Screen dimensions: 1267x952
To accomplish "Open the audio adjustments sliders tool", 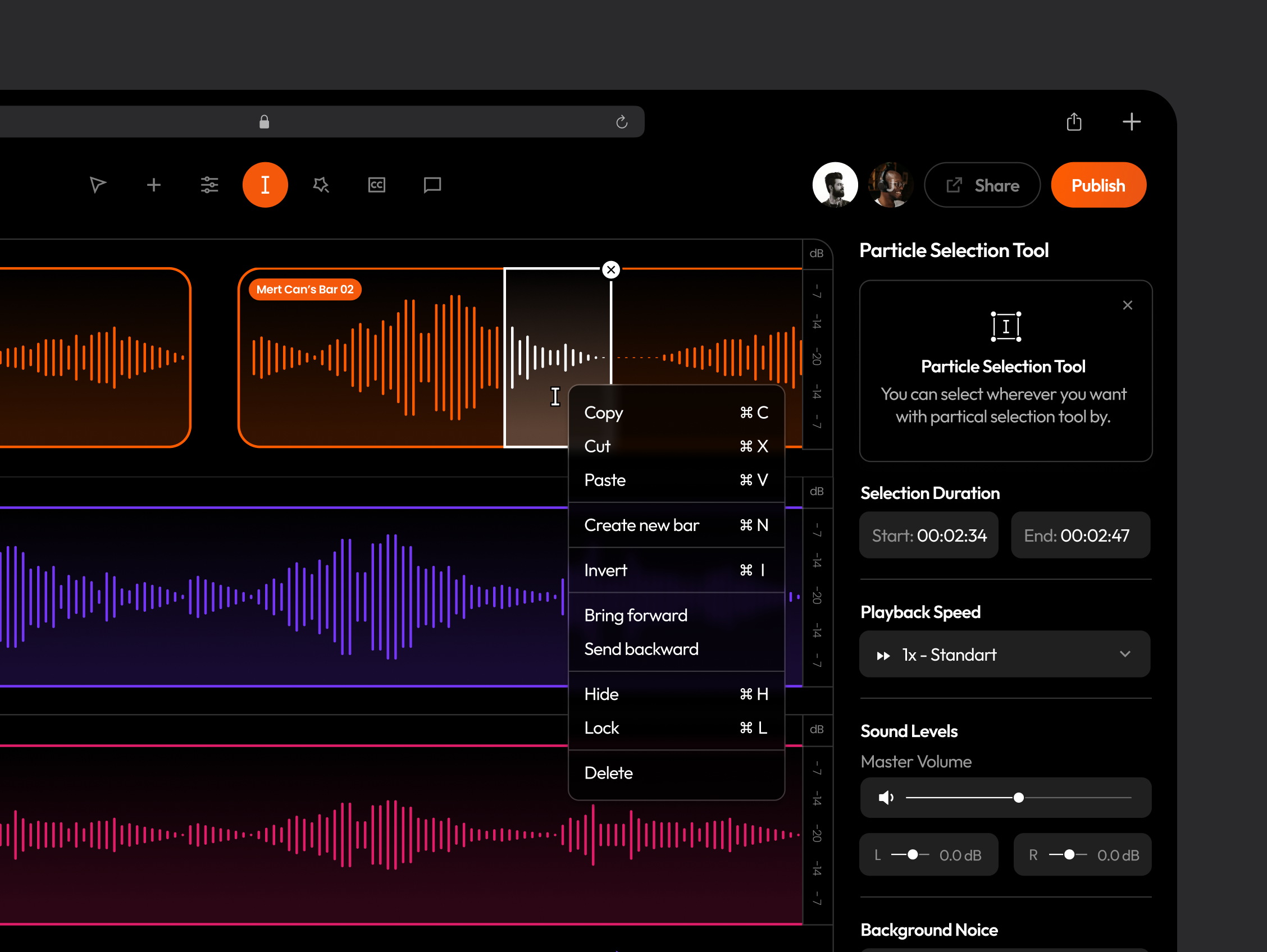I will click(x=209, y=184).
